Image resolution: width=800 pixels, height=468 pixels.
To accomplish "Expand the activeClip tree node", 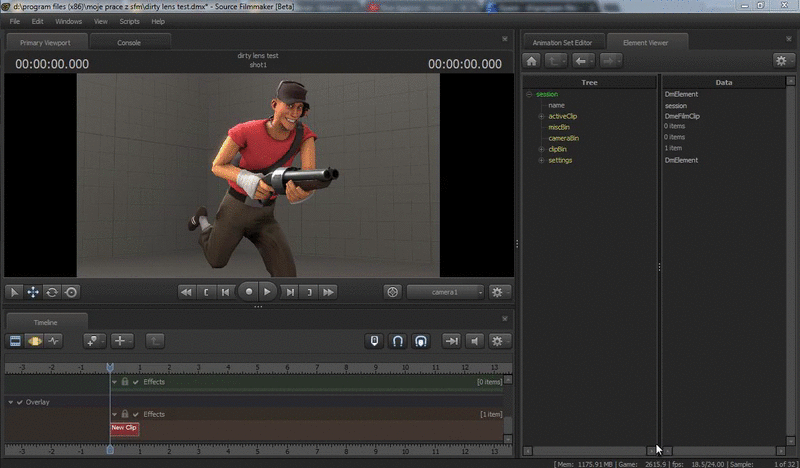I will coord(541,116).
